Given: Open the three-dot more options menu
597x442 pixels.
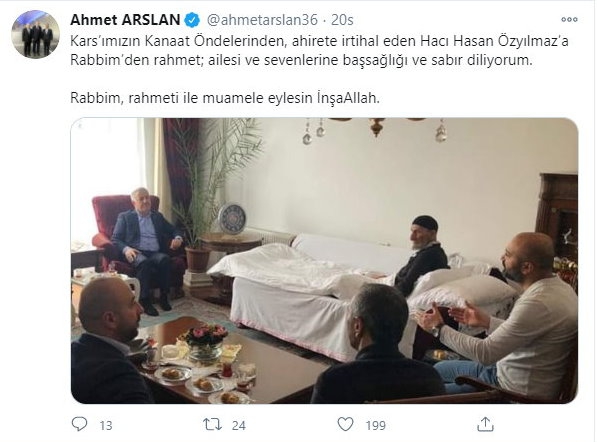Looking at the screenshot, I should [569, 19].
